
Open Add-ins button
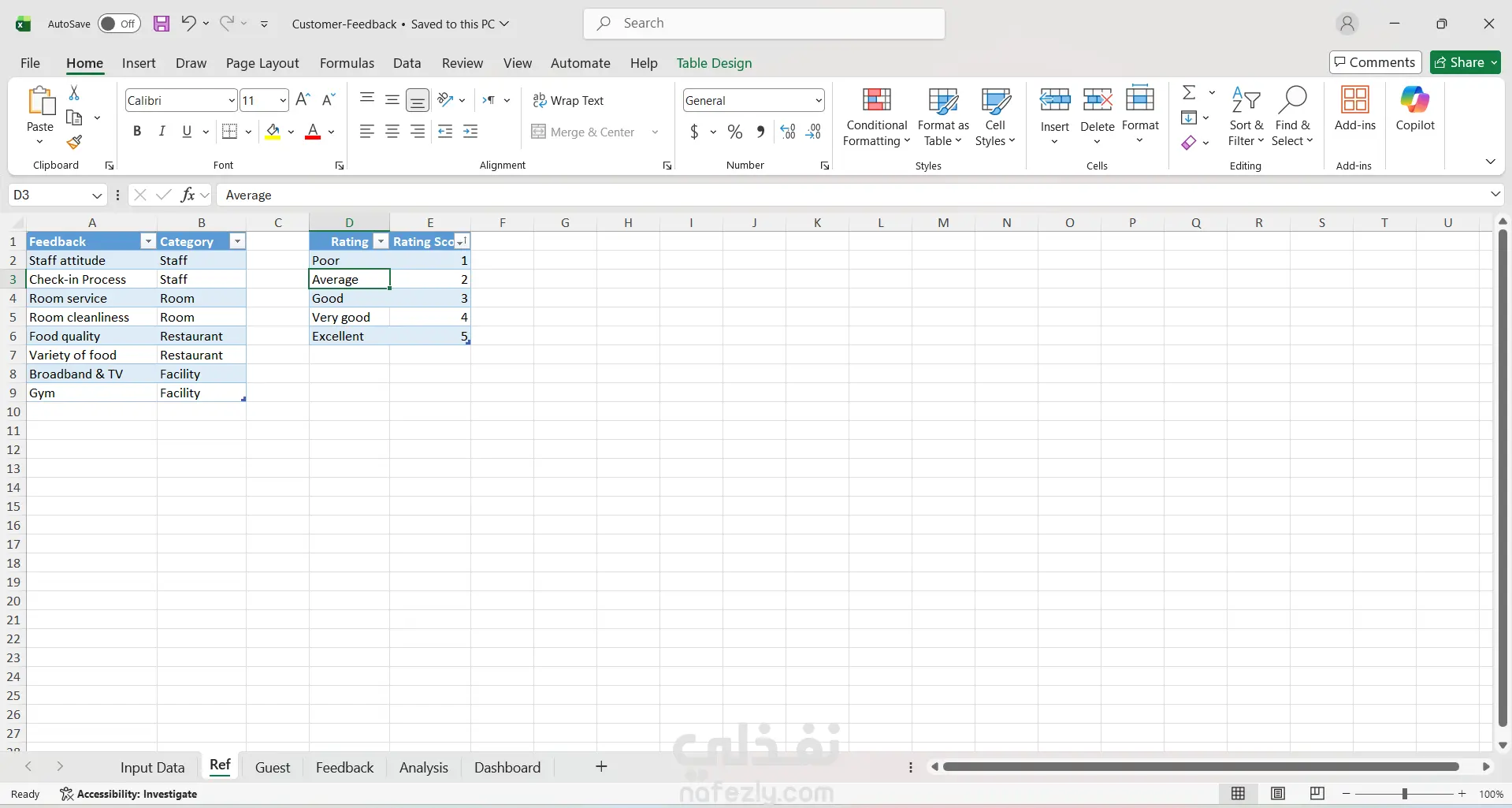[1355, 109]
